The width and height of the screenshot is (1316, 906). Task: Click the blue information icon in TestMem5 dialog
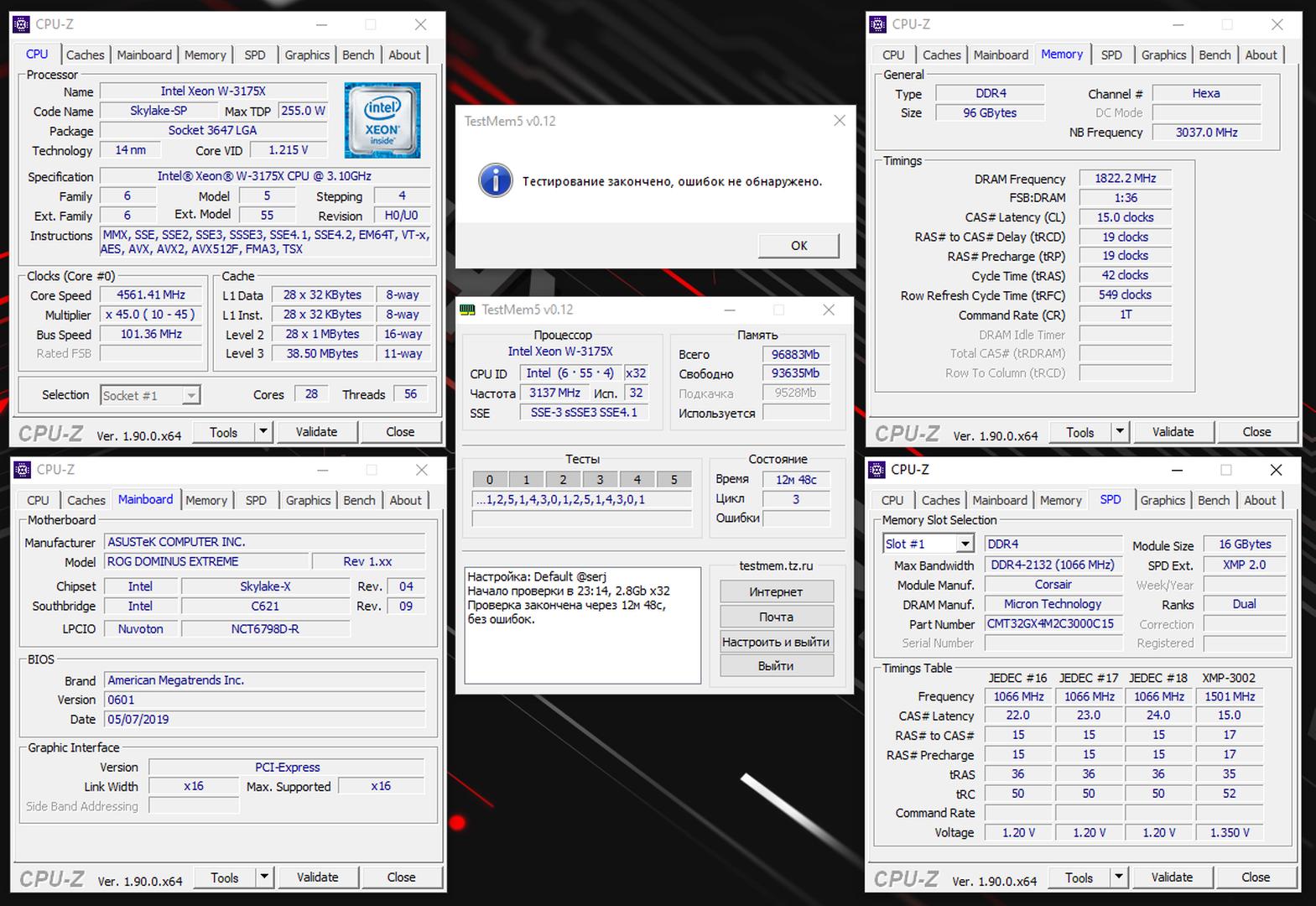[x=496, y=180]
